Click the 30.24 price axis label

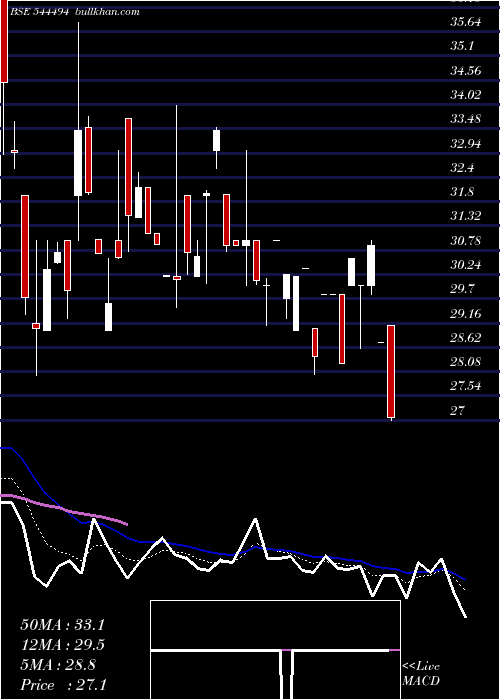466,265
